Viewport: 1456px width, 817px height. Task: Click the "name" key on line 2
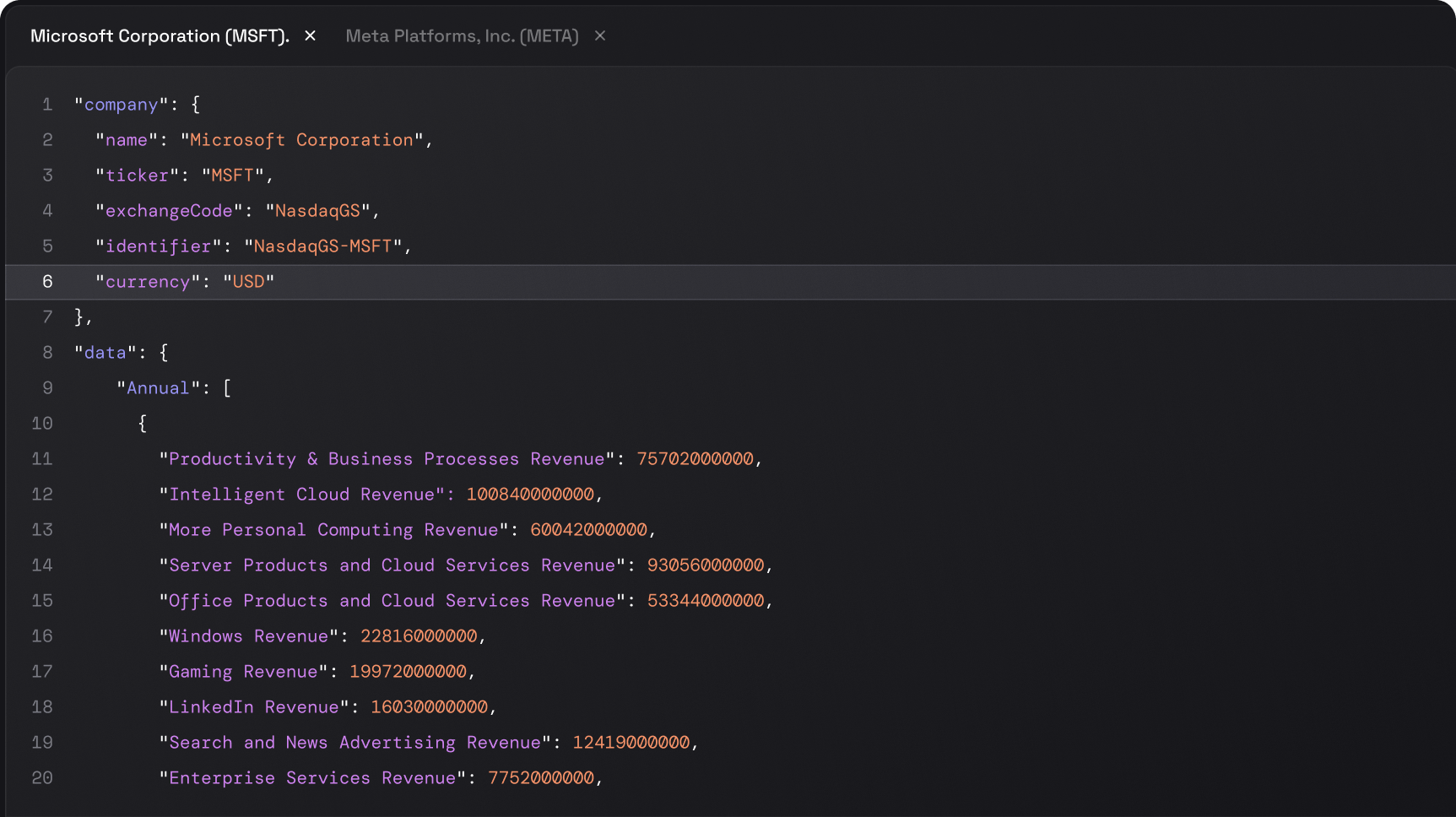click(127, 140)
